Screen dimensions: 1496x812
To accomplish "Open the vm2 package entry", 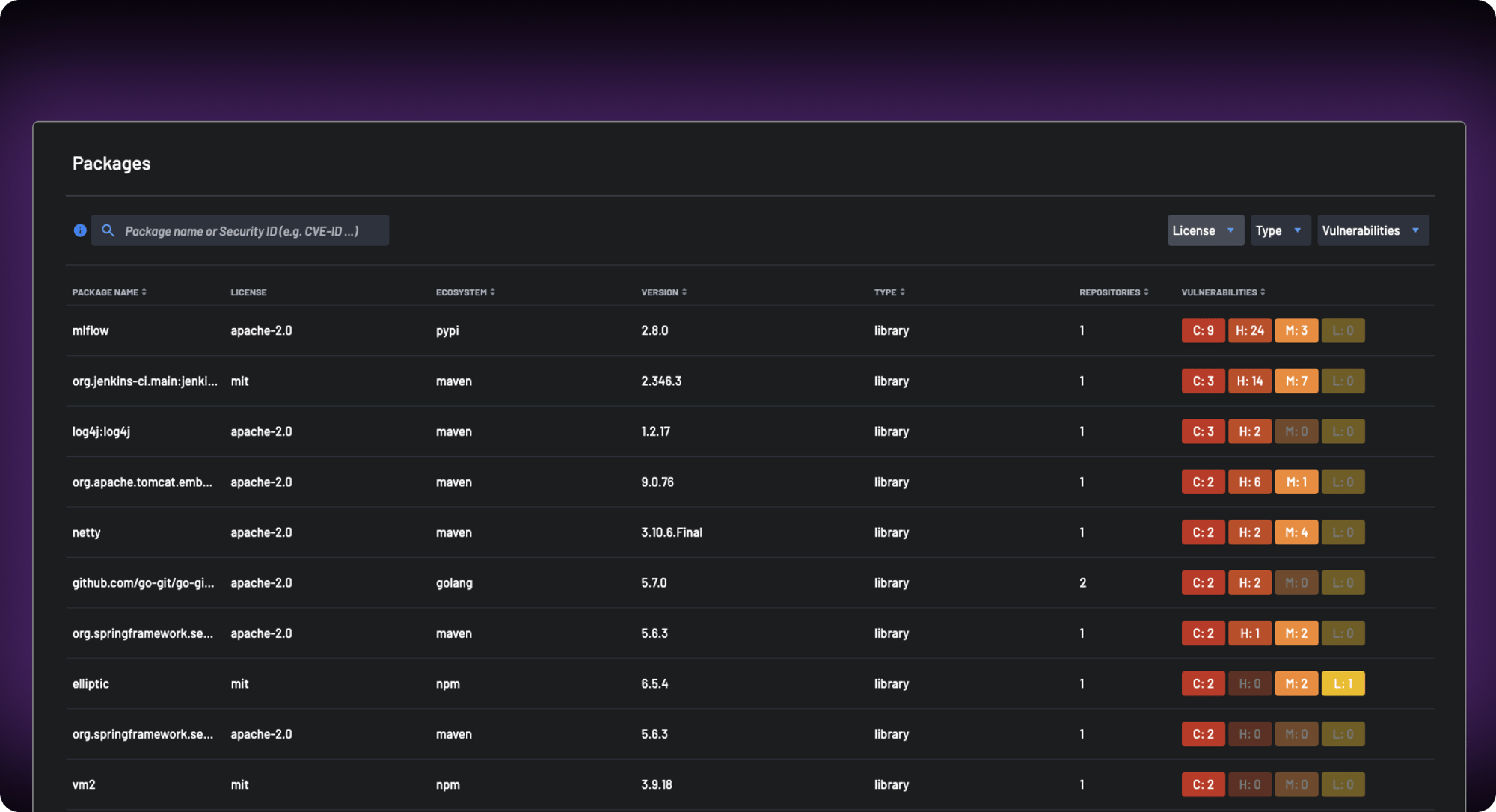I will [84, 784].
